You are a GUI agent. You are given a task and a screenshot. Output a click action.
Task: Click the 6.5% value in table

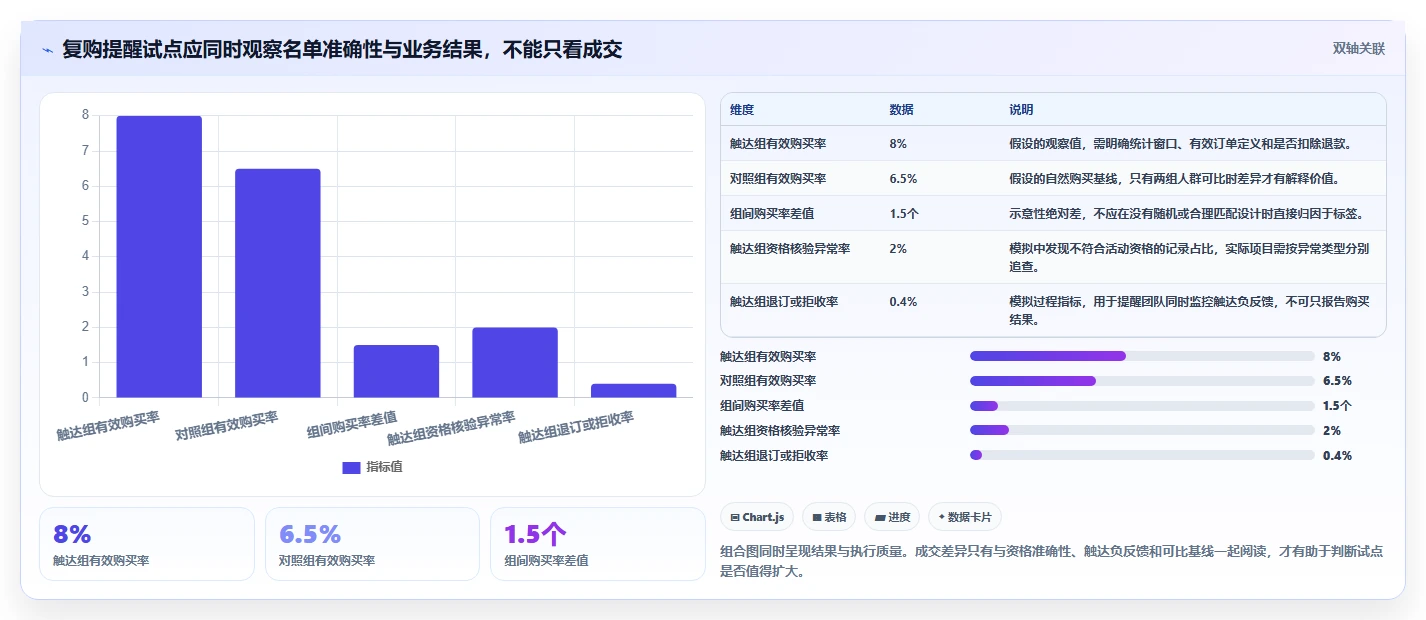[903, 179]
